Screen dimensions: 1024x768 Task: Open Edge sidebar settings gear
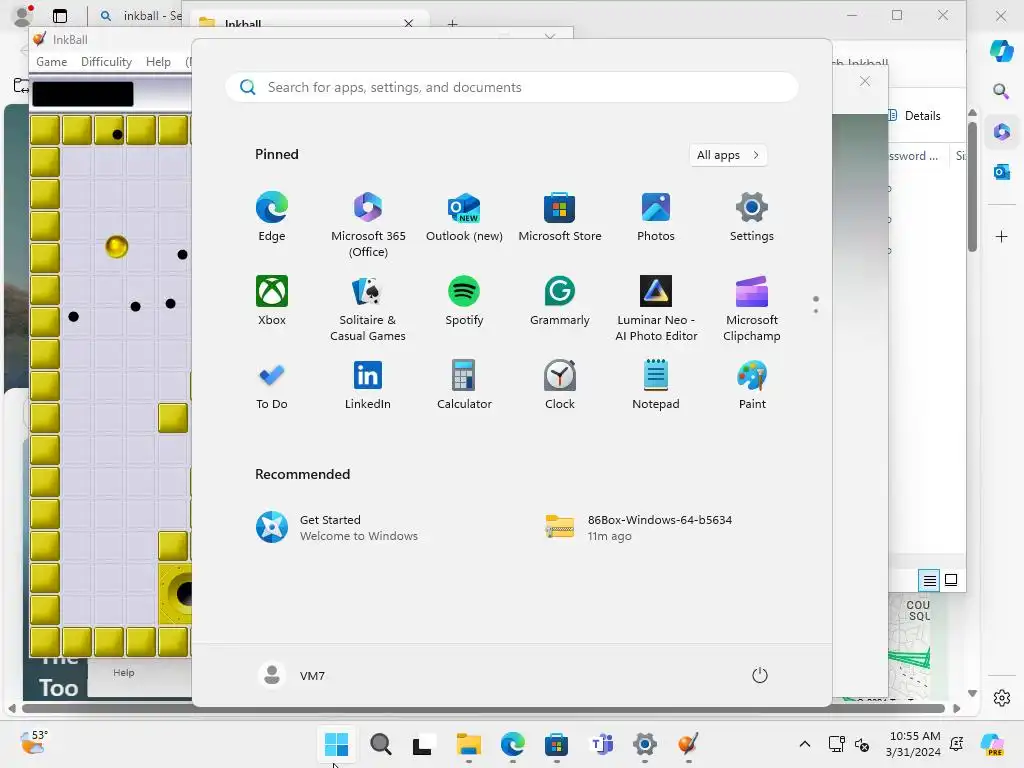point(1001,698)
